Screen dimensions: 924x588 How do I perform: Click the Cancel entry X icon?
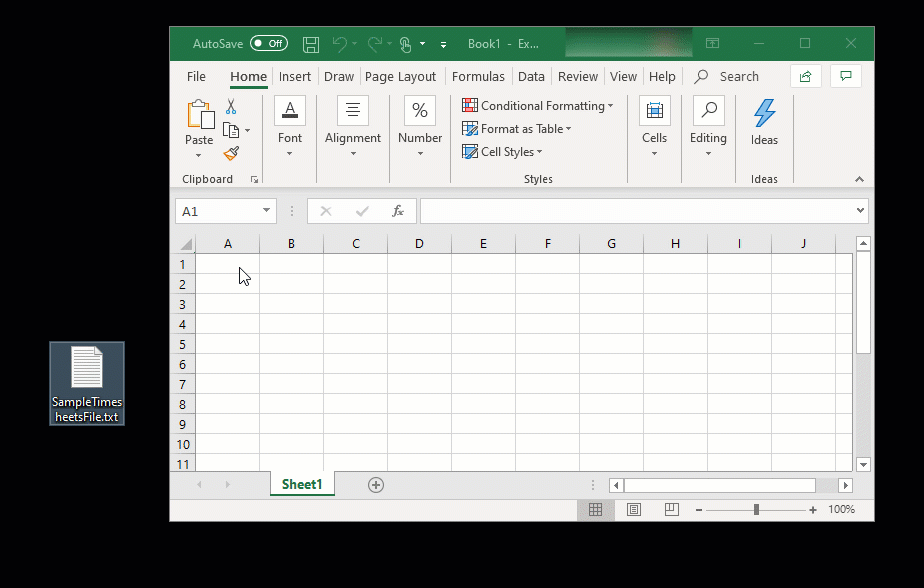(326, 211)
